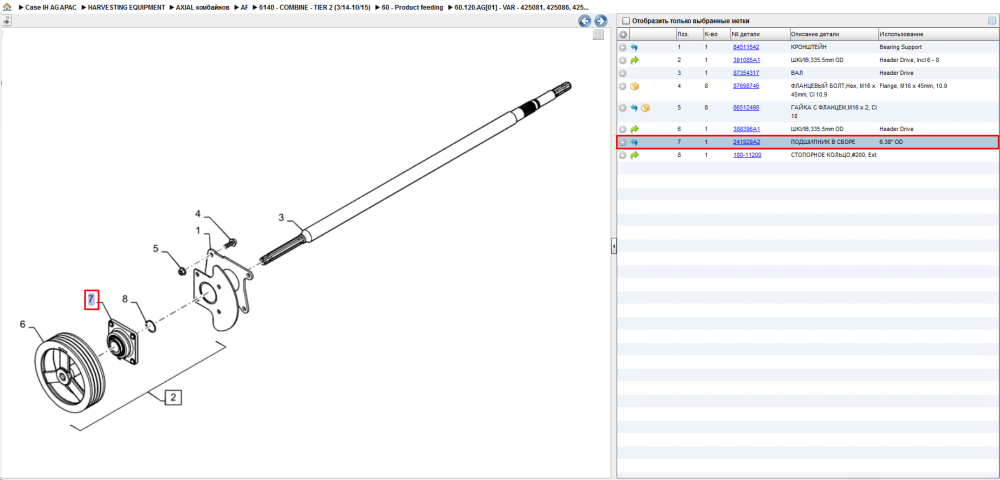This screenshot has height=480, width=1000.
Task: Select the 'Bearing Support' usage cell
Action: [x=901, y=47]
